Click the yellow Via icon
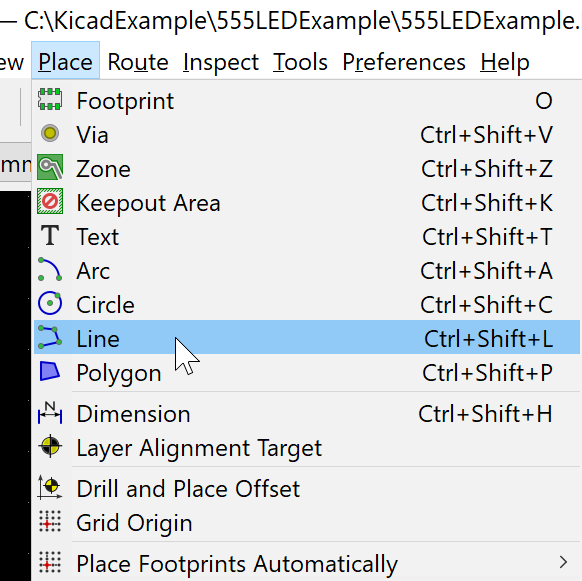 [50, 133]
